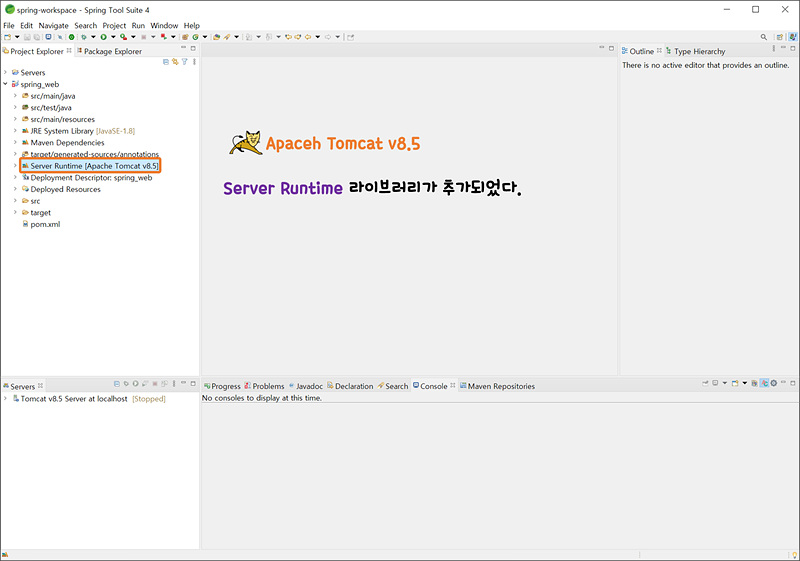Click the Open Perspective toolbar icon
This screenshot has height=561, width=800.
[x=779, y=37]
